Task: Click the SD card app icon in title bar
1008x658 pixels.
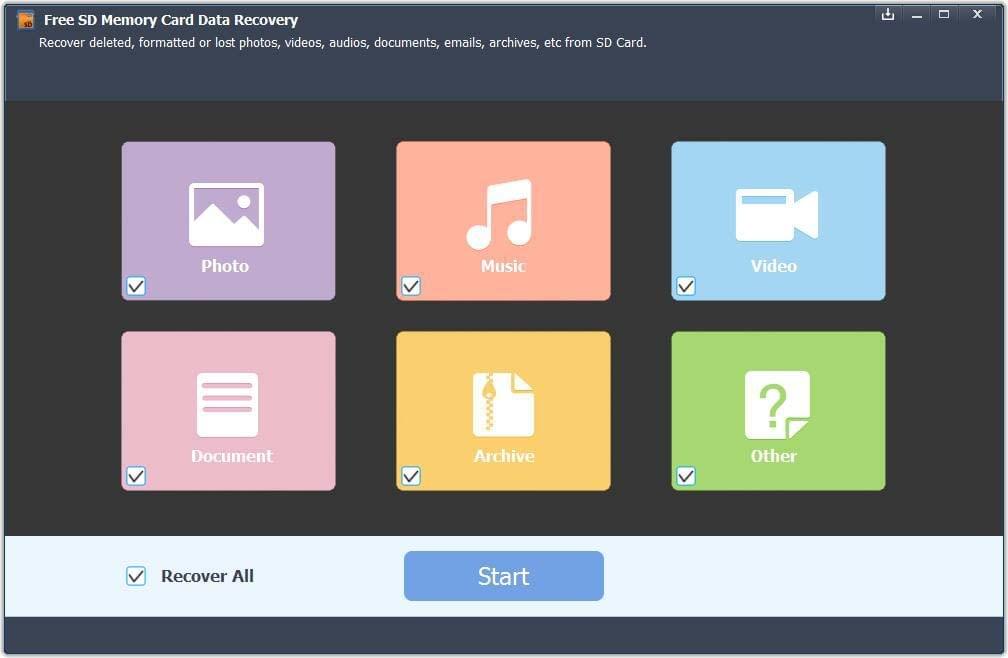Action: [x=26, y=21]
